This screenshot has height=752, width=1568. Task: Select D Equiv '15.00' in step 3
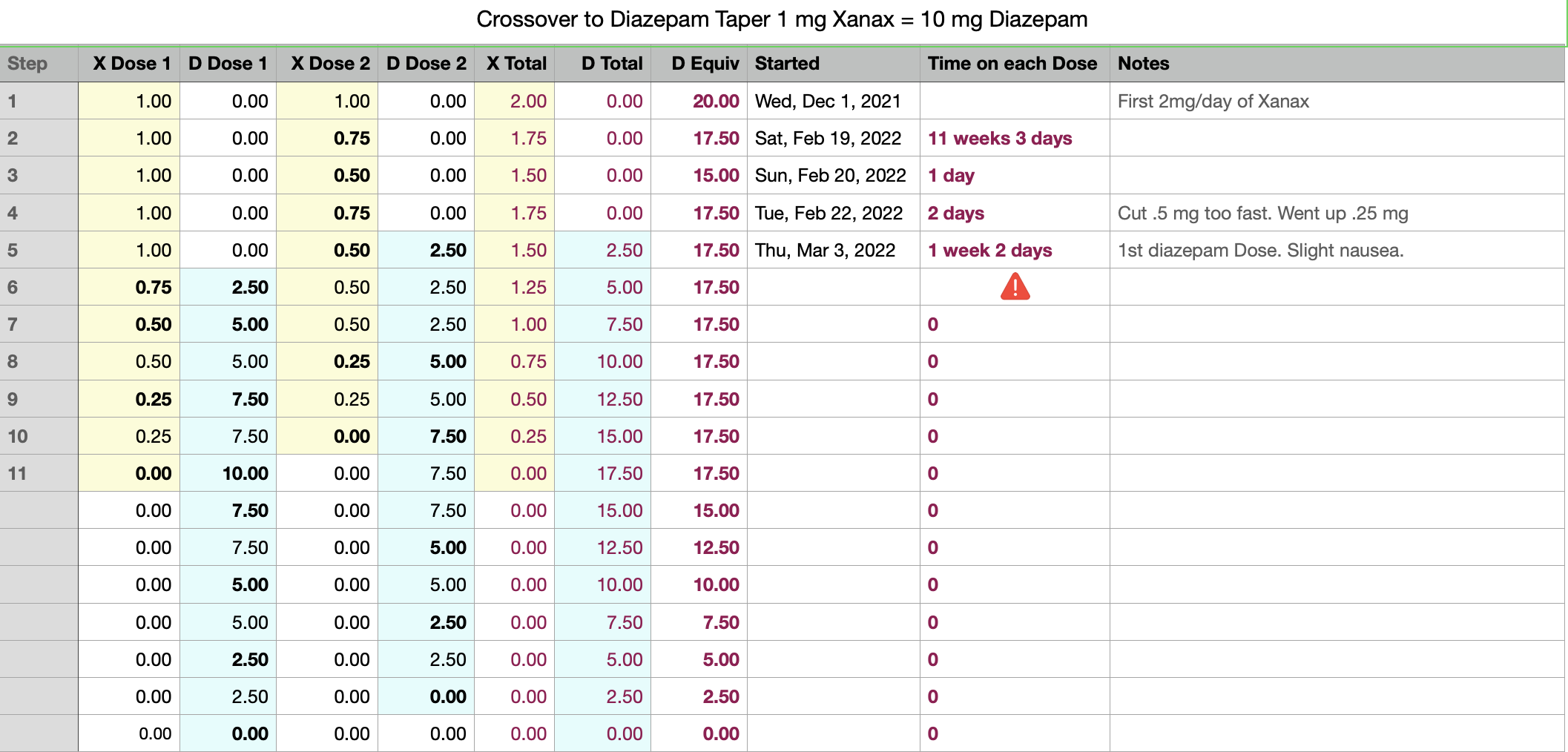pos(699,175)
